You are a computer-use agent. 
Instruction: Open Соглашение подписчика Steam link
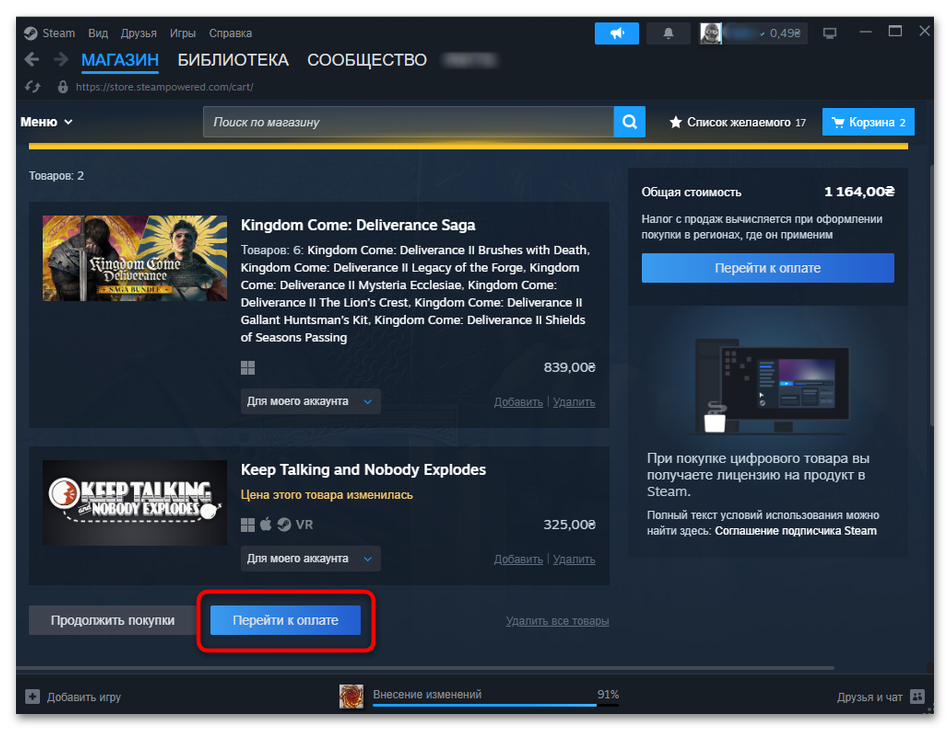tap(796, 531)
